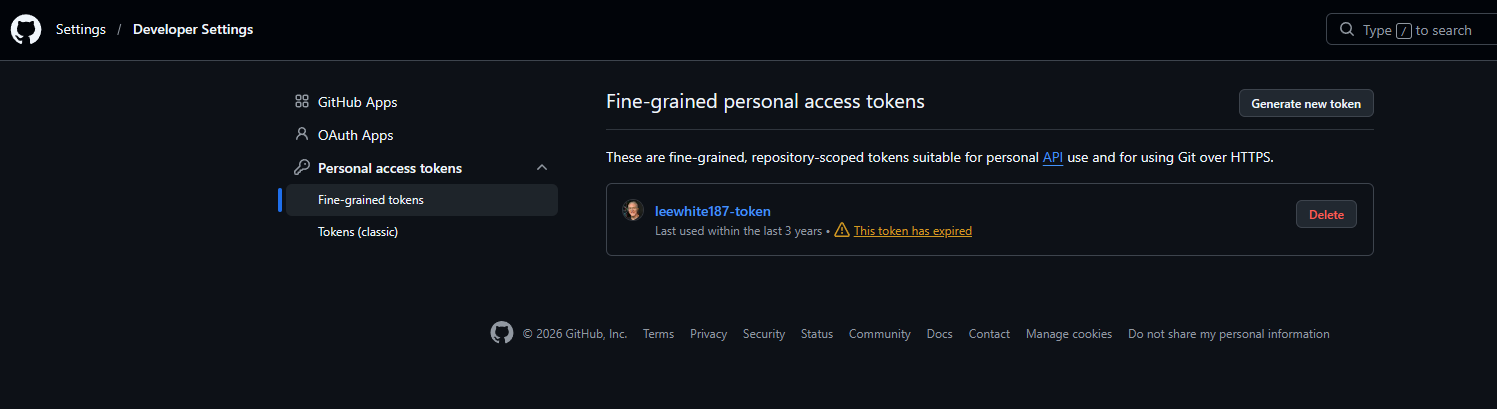Open the Manage cookies footer link
1497x409 pixels.
click(x=1068, y=334)
